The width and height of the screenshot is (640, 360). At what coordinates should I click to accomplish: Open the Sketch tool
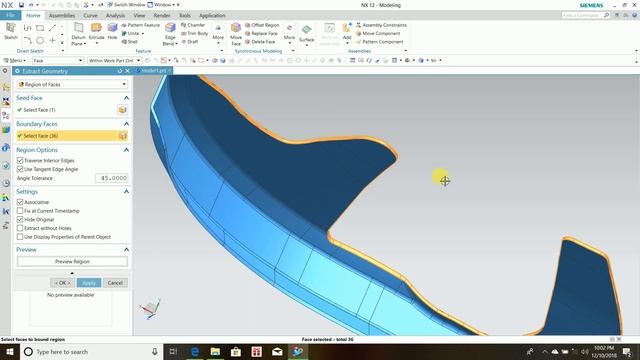point(11,31)
